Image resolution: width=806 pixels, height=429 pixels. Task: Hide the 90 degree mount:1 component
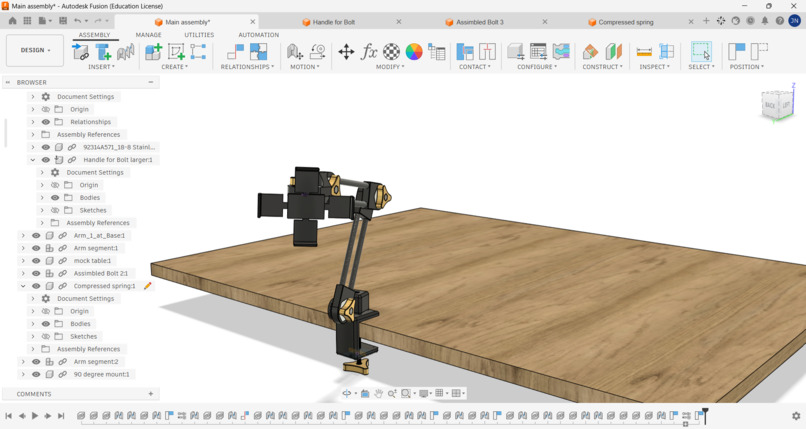(36, 375)
